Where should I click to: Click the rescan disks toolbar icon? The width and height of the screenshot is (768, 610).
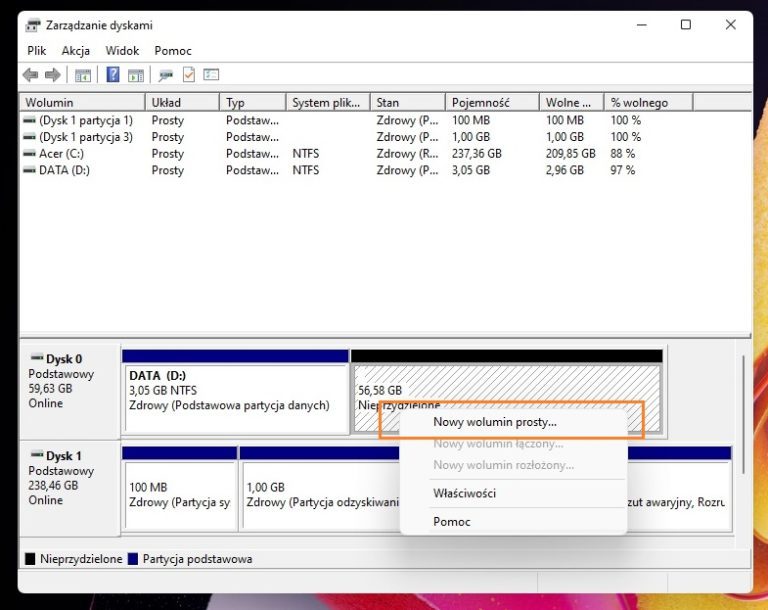point(166,75)
